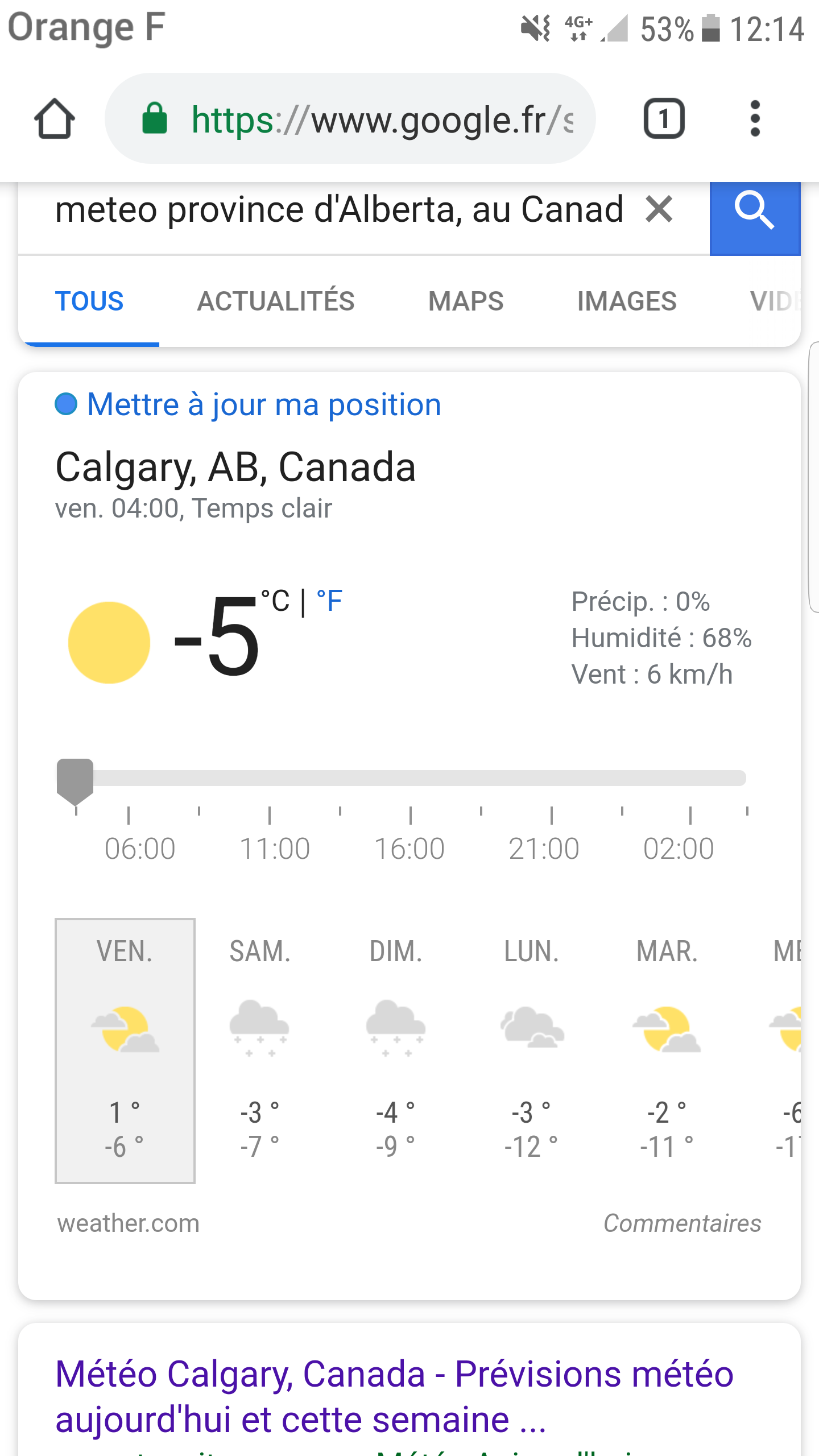Clear the search query with X icon
This screenshot has height=1456, width=819.
(659, 209)
